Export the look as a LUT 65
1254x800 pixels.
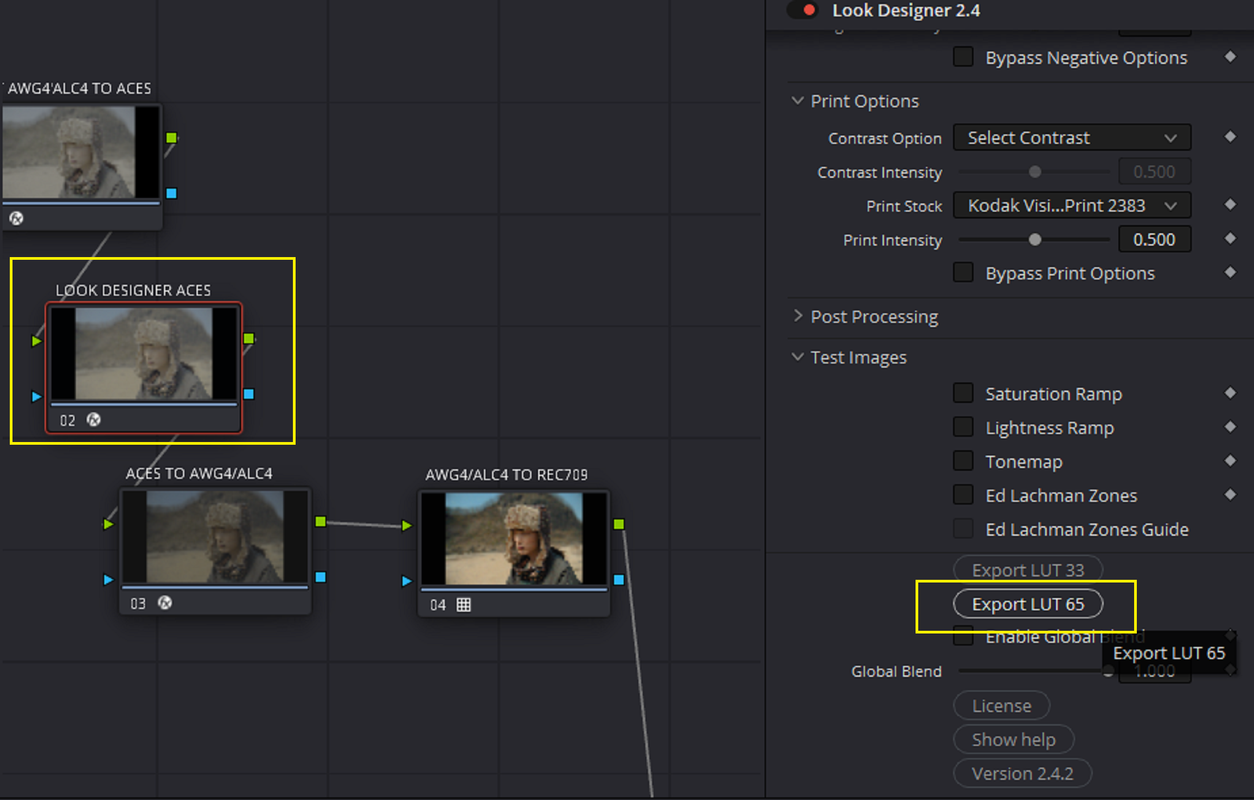point(1028,604)
